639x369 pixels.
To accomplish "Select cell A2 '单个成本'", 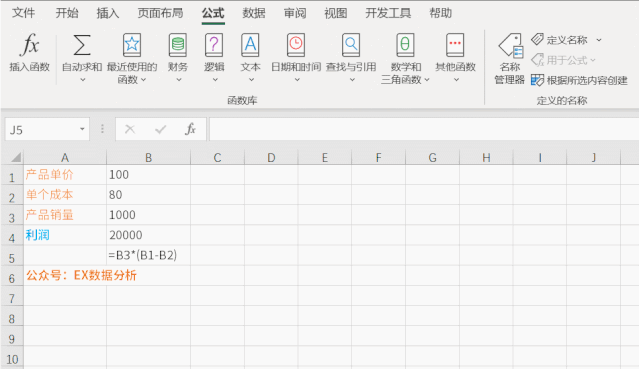I will click(65, 194).
